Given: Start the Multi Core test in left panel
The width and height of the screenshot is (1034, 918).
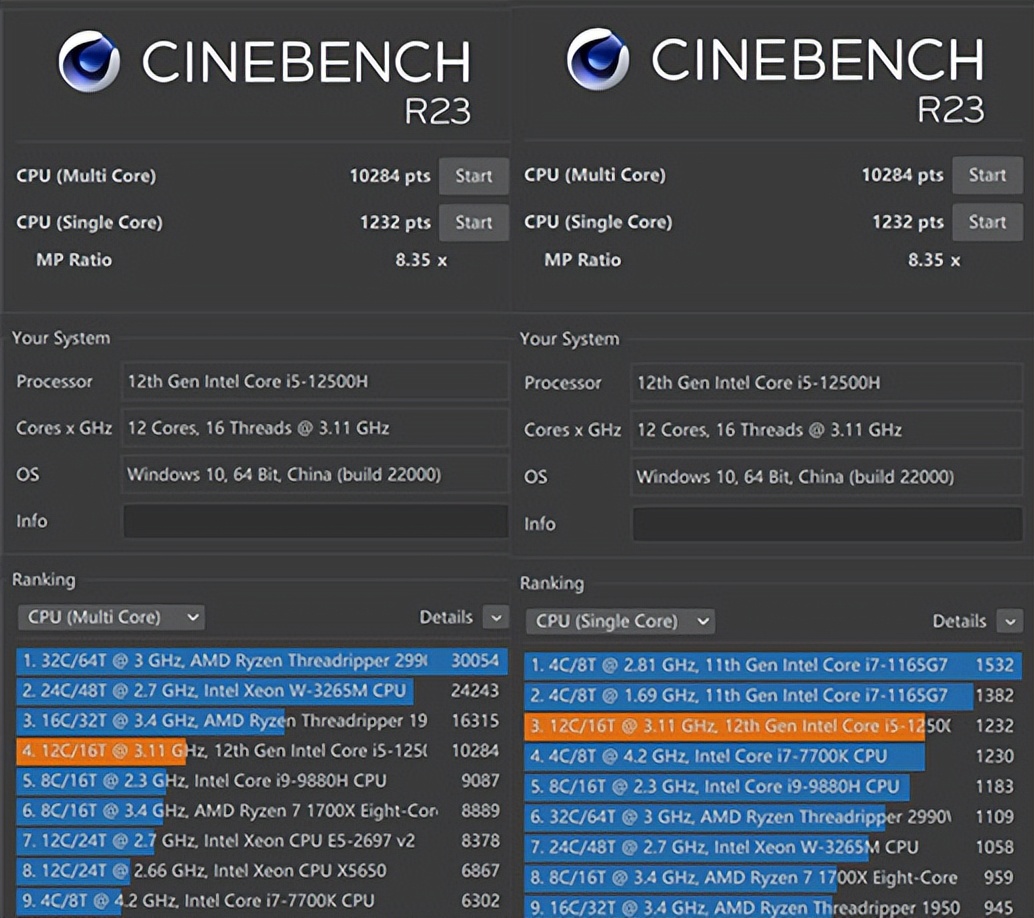Looking at the screenshot, I should (473, 176).
